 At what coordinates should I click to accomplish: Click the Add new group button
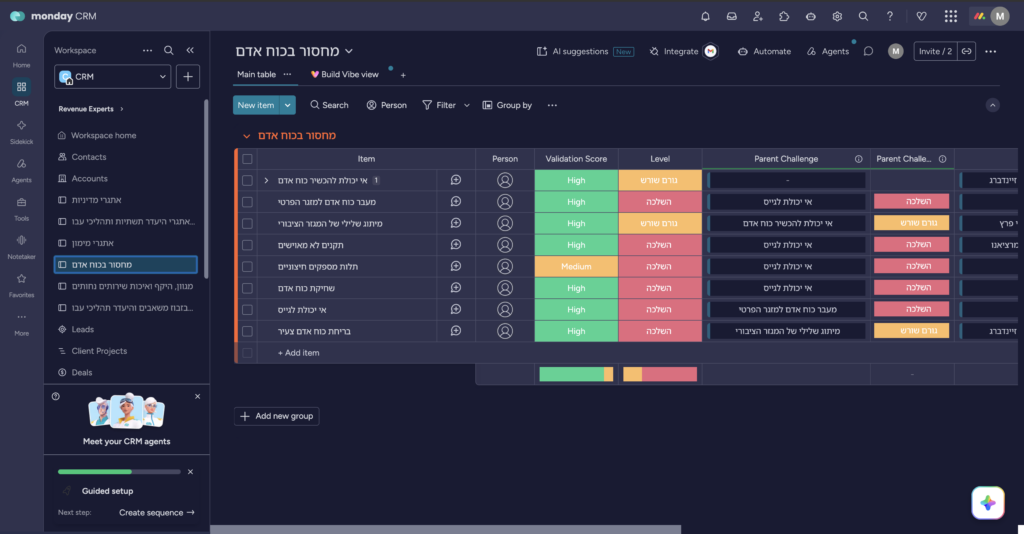[277, 416]
